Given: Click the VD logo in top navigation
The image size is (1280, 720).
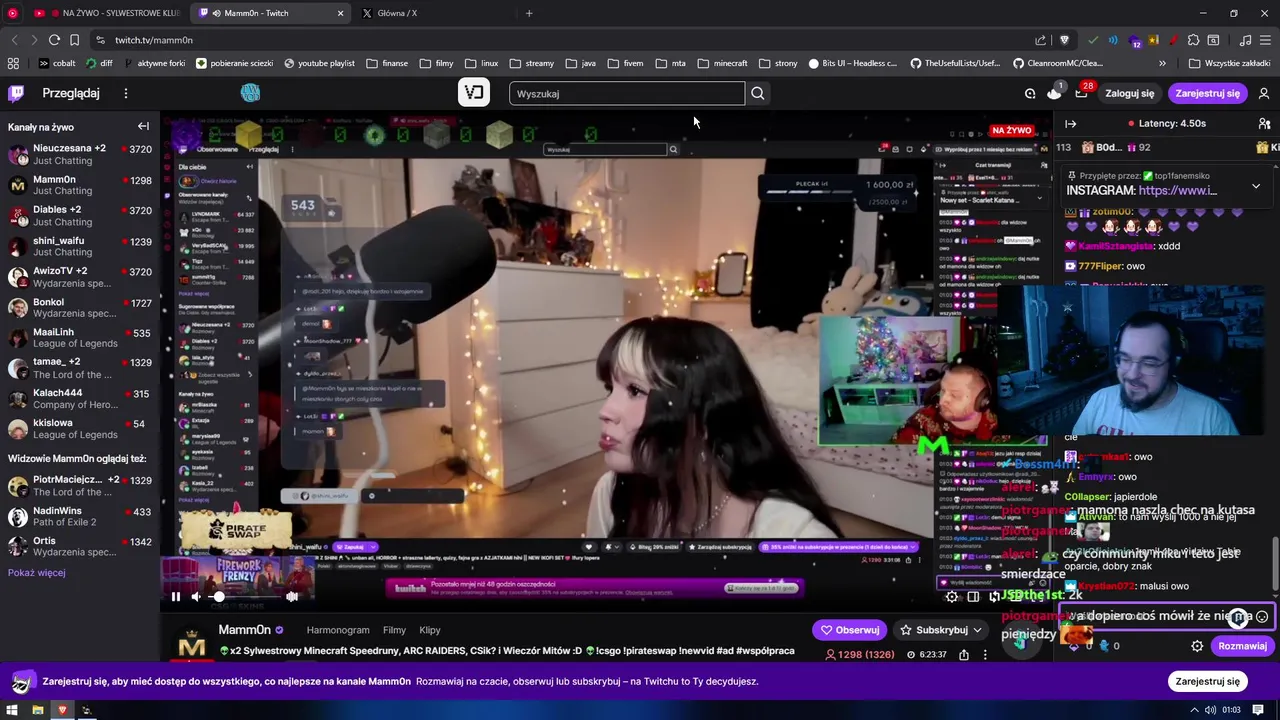Looking at the screenshot, I should [474, 93].
